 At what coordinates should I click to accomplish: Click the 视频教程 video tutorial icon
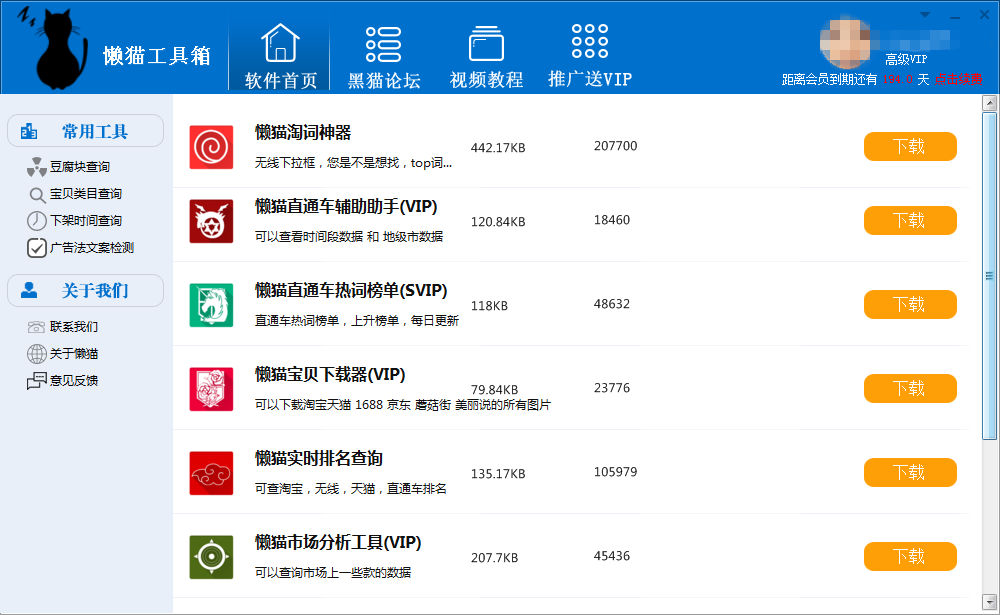tap(486, 44)
